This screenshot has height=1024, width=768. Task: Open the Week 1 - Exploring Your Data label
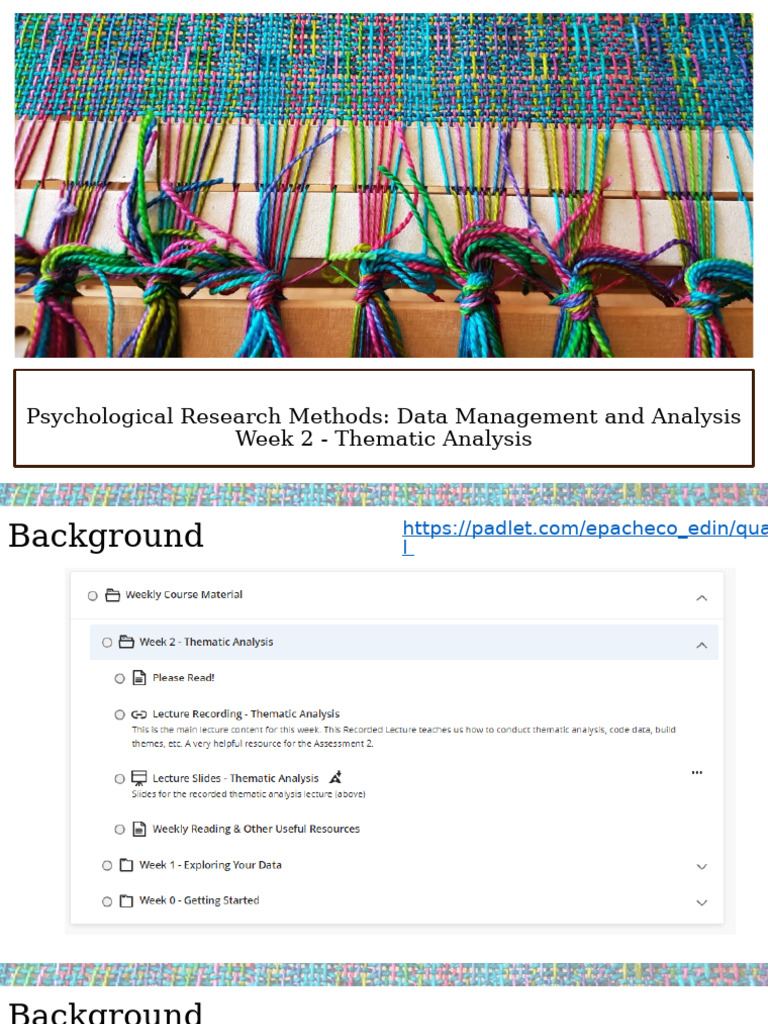(x=210, y=865)
